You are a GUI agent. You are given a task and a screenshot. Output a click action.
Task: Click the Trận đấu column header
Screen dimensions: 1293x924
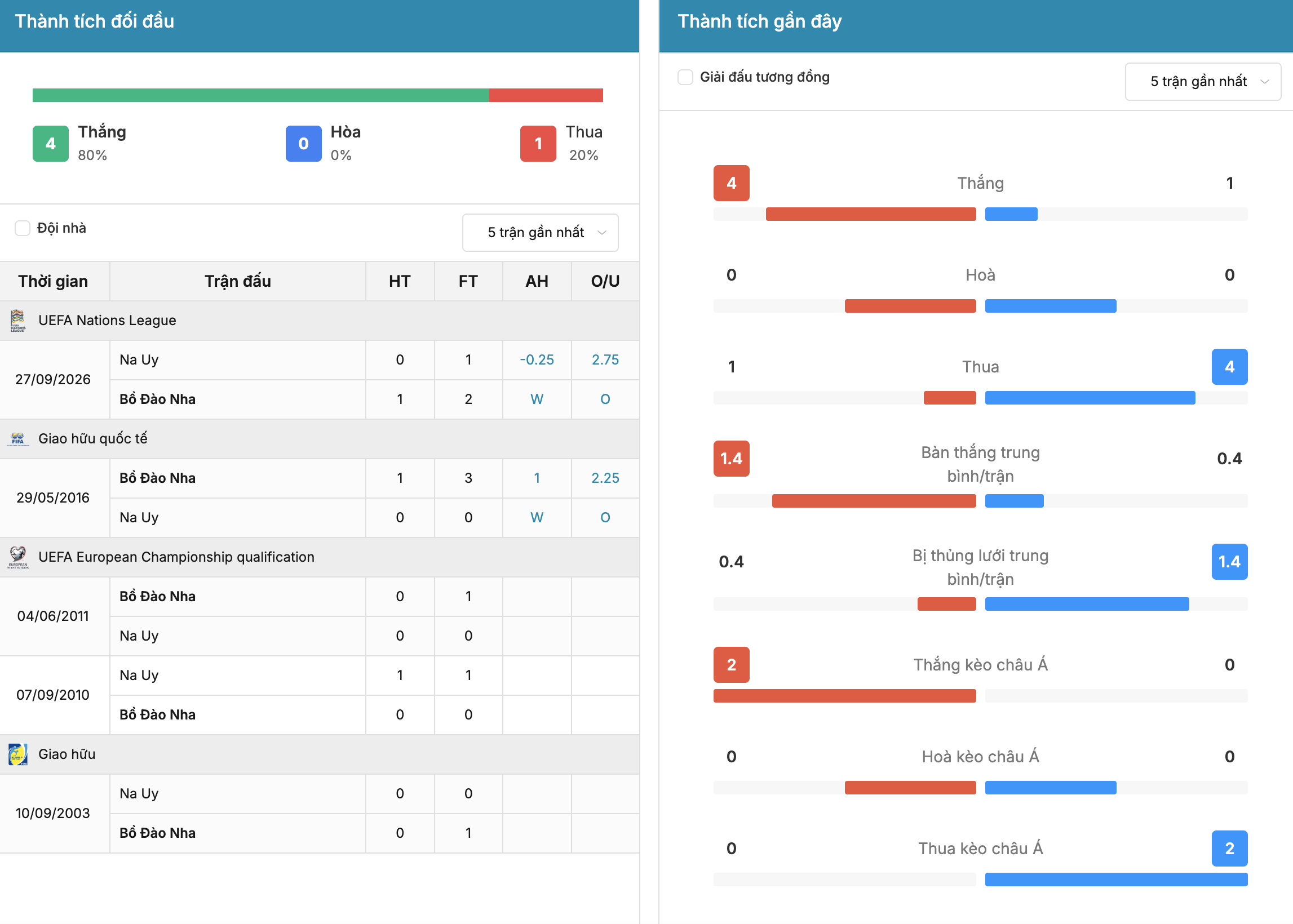tap(238, 281)
